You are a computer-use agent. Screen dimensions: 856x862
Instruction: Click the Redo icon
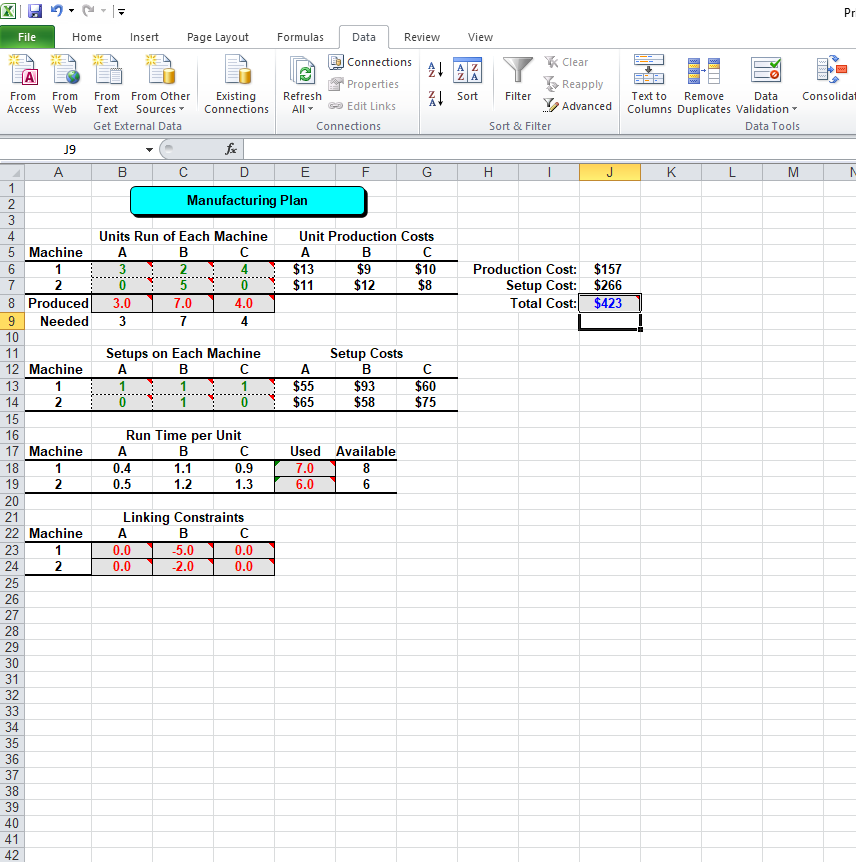88,10
